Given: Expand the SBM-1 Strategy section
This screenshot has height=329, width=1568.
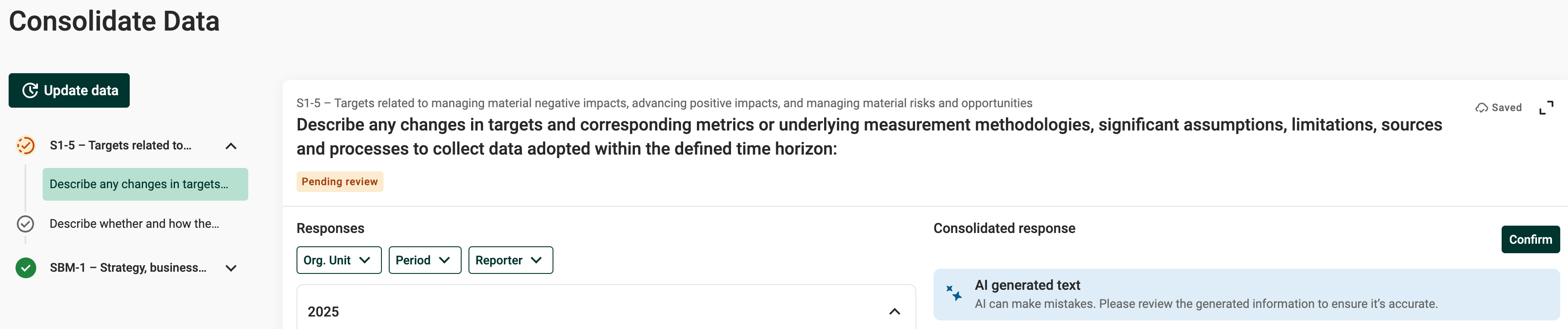Looking at the screenshot, I should pyautogui.click(x=231, y=268).
